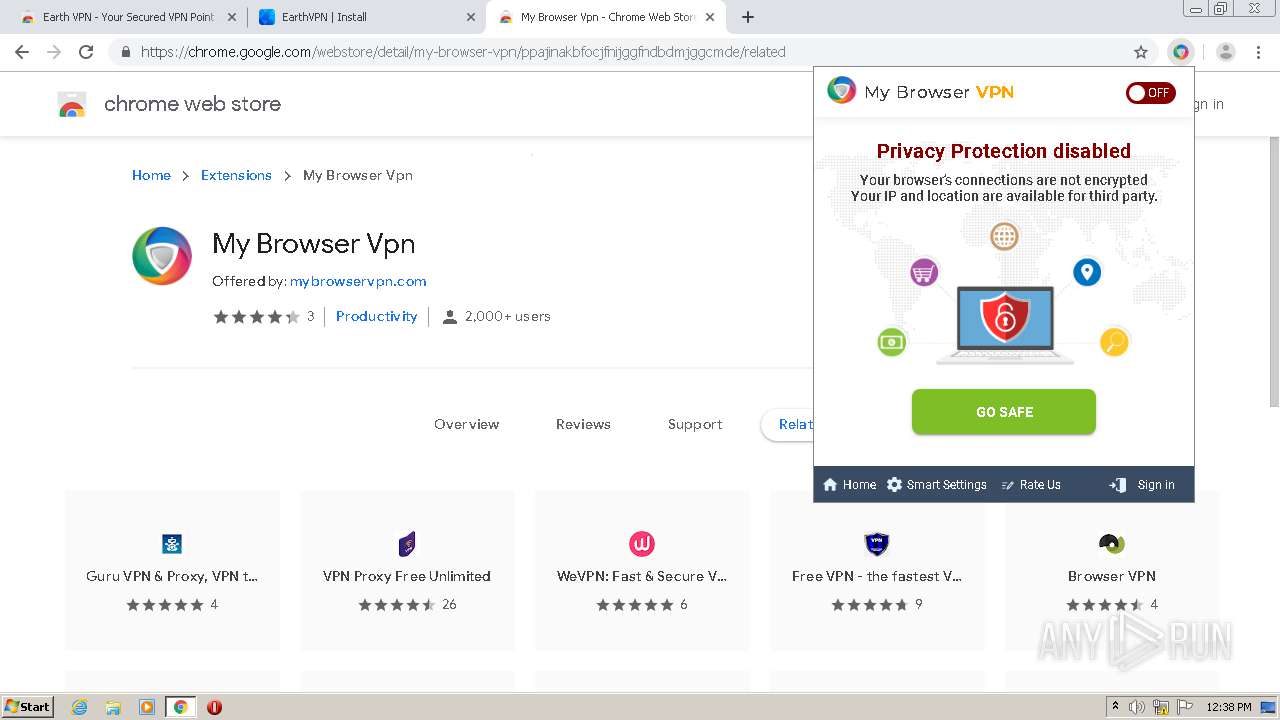
Task: Open the Support tab
Action: pos(695,424)
